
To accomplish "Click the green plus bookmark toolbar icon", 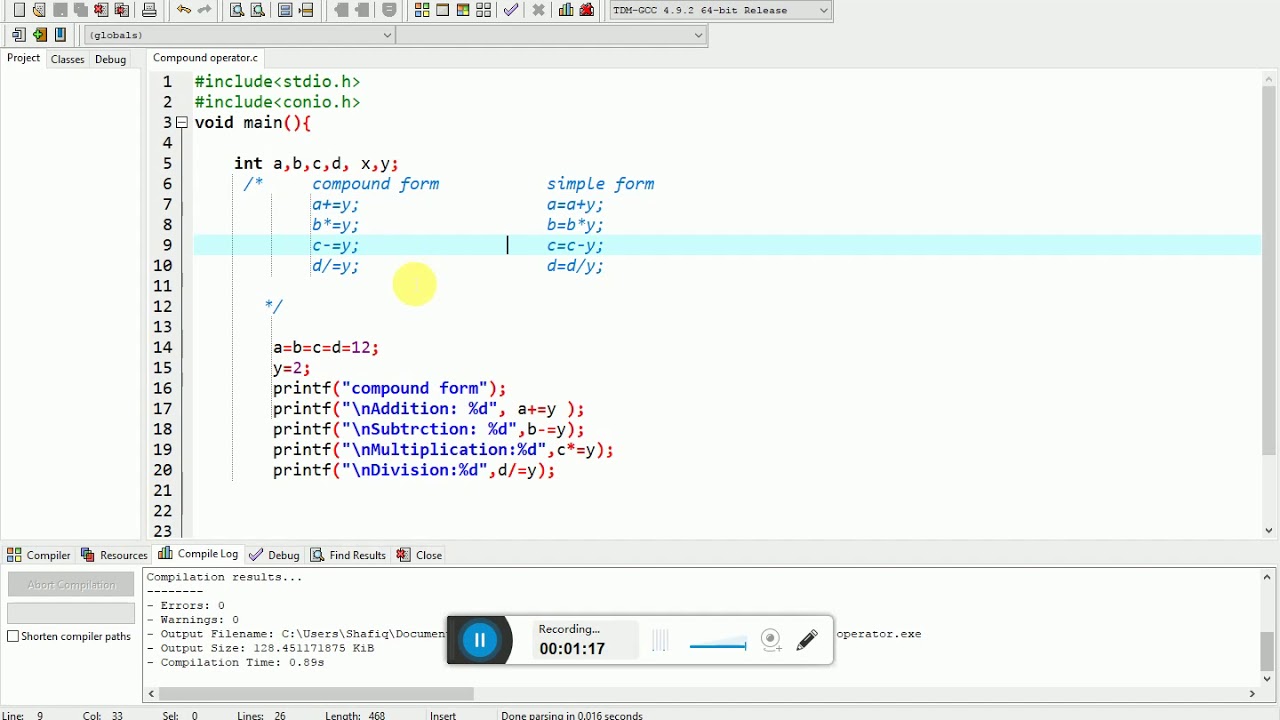I will (39, 35).
